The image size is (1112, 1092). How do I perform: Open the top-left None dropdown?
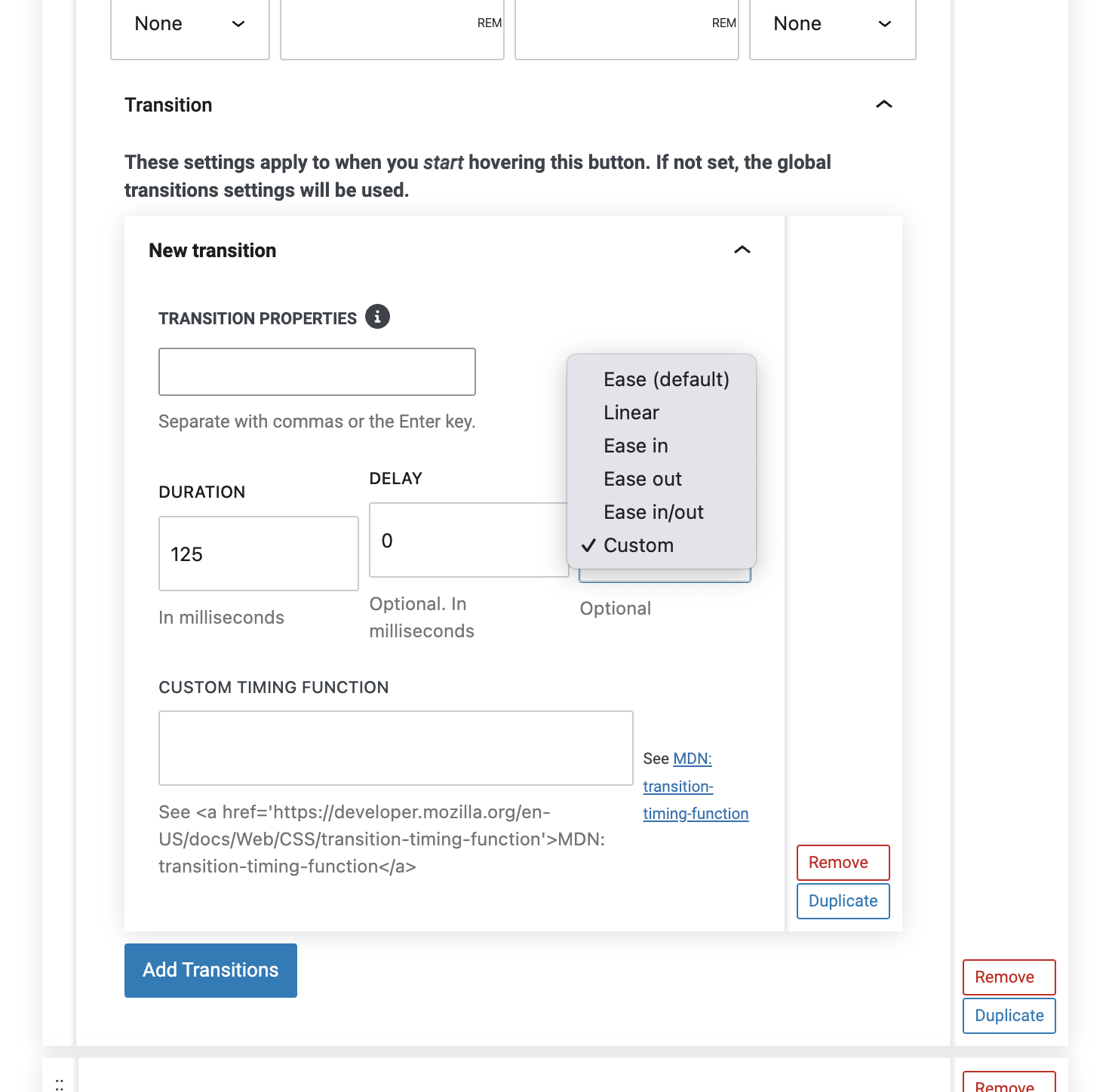pos(190,24)
